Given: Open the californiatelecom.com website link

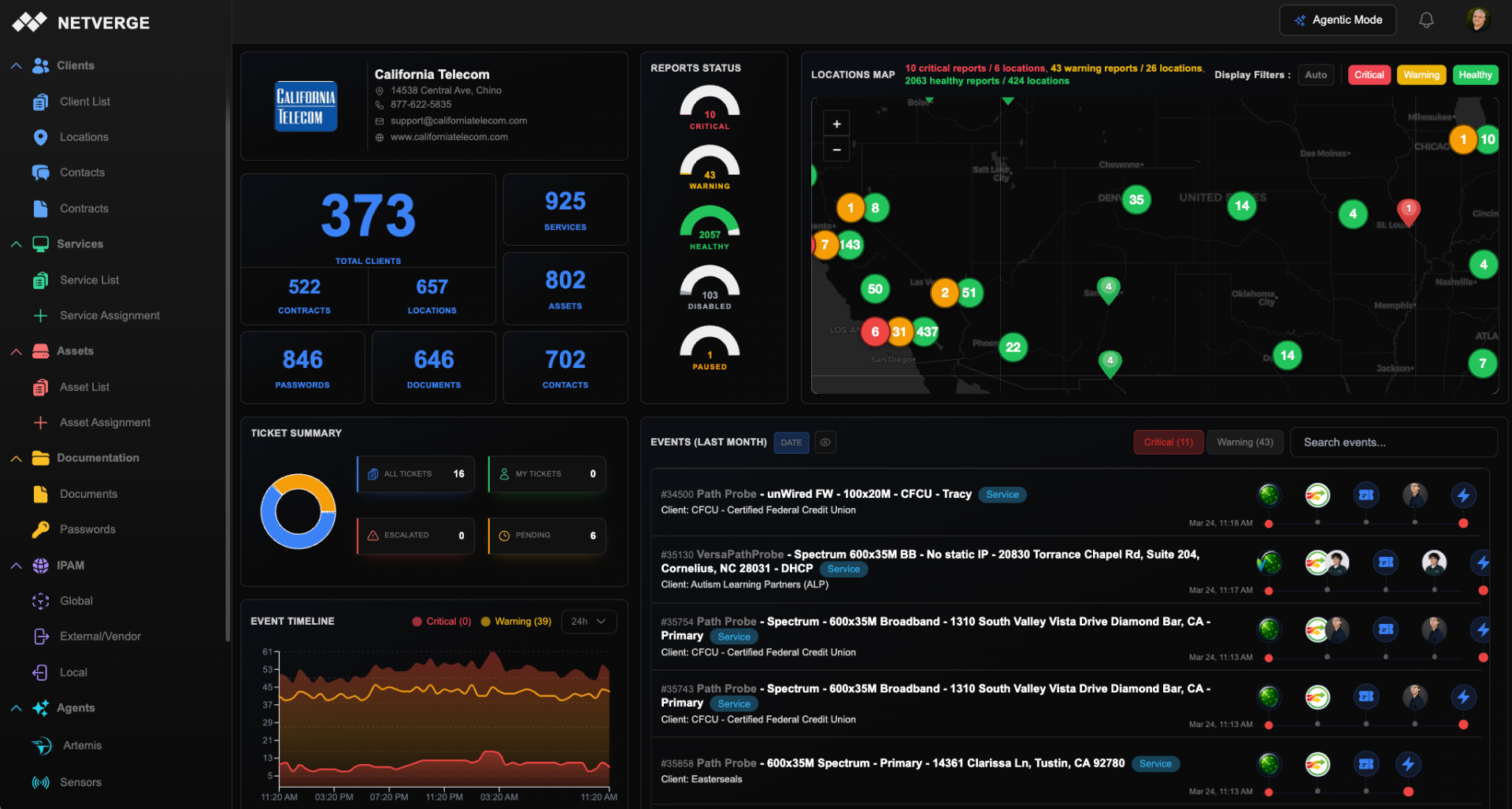Looking at the screenshot, I should click(449, 137).
